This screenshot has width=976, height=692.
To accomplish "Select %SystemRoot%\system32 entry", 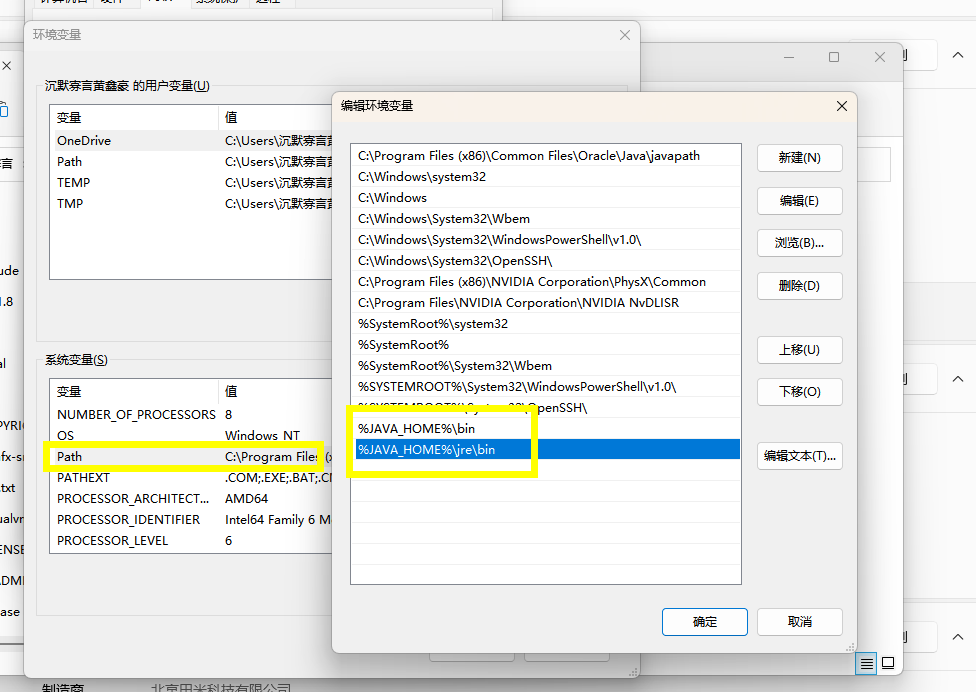I will click(545, 324).
